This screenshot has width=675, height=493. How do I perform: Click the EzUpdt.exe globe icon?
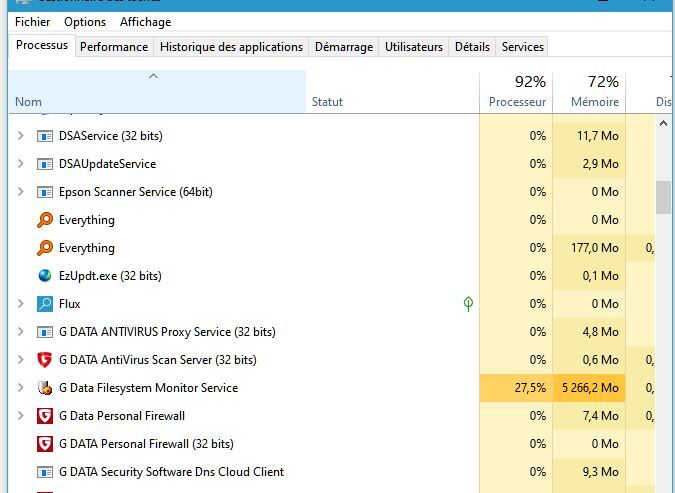click(x=44, y=276)
